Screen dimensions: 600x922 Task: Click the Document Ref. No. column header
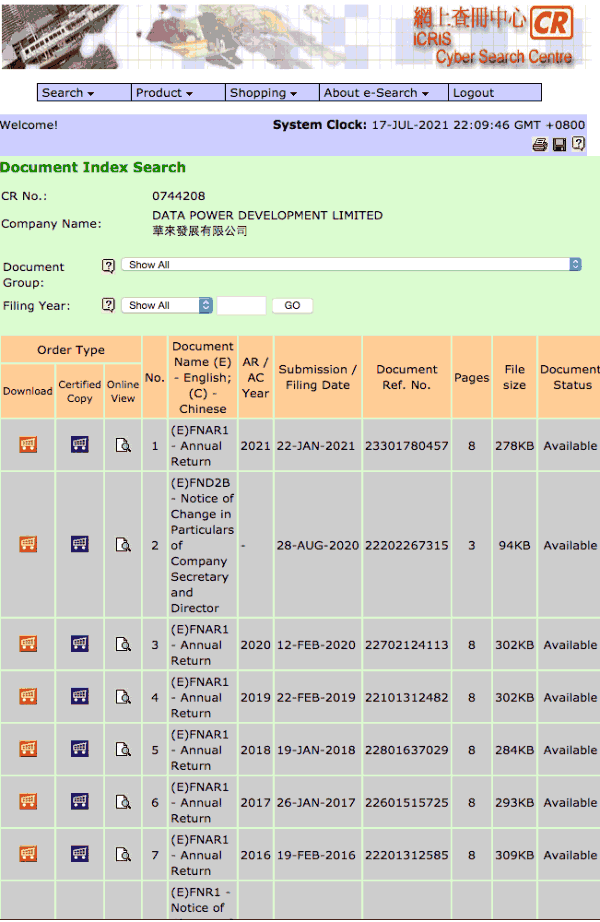406,377
